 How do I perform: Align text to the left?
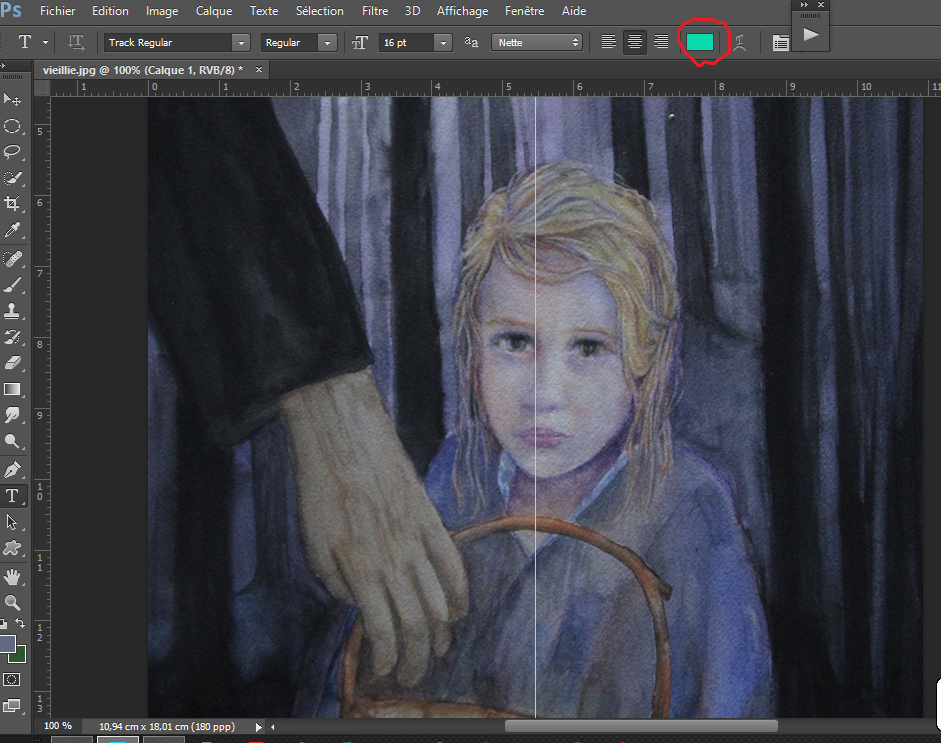click(x=608, y=42)
